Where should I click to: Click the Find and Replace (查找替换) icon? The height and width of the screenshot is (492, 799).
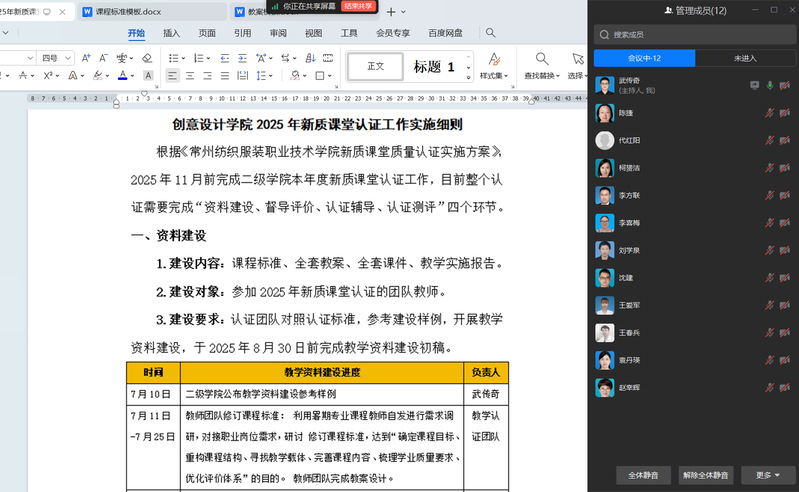(542, 59)
